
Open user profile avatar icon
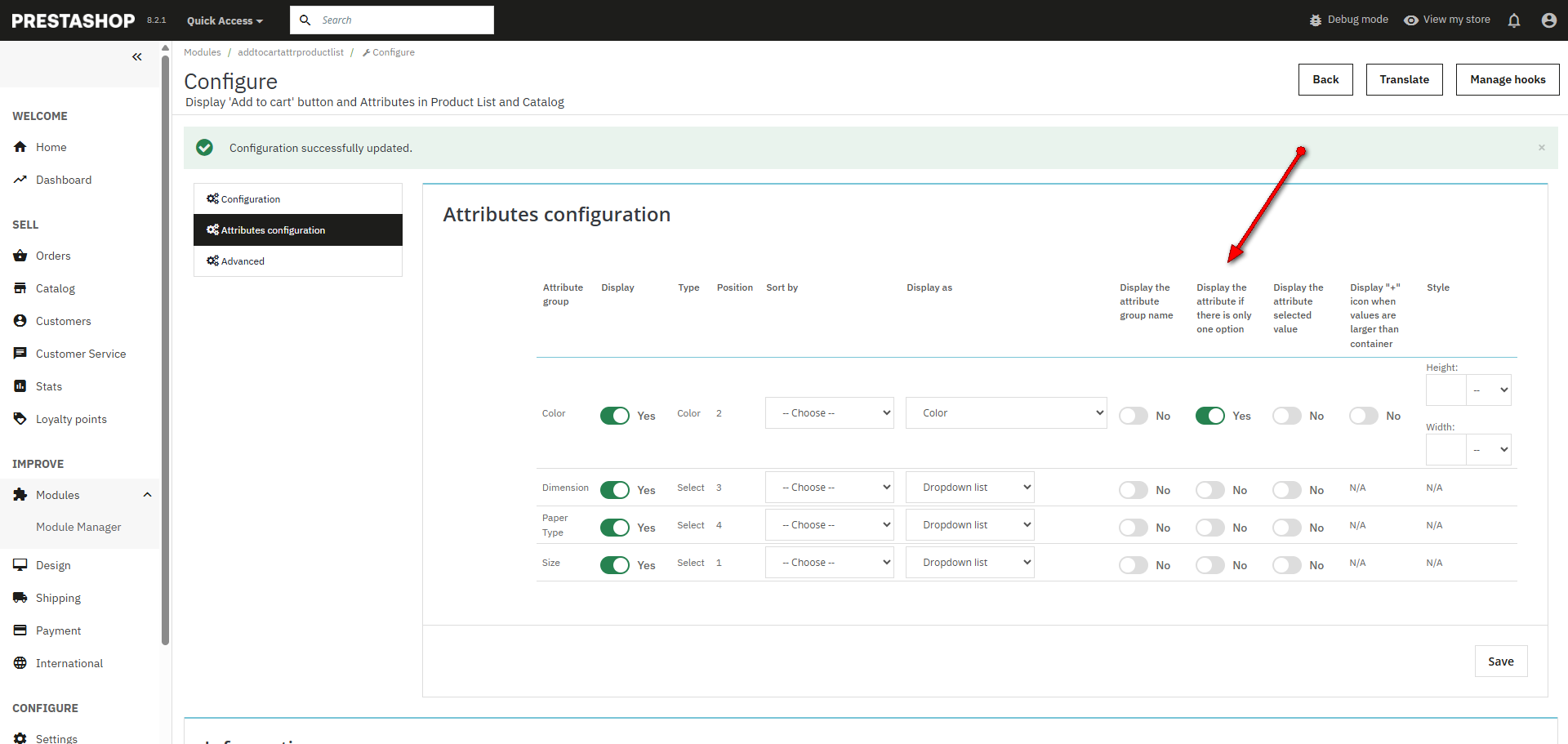tap(1548, 20)
